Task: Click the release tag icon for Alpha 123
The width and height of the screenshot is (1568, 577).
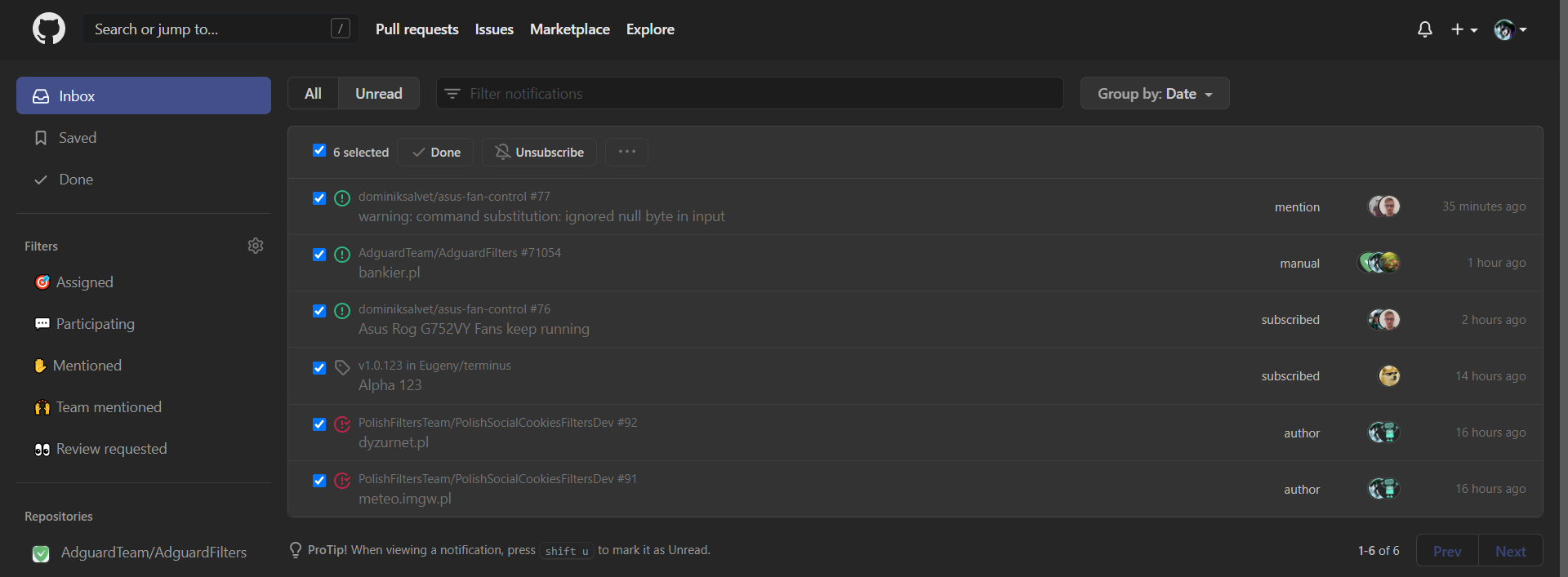Action: point(342,368)
